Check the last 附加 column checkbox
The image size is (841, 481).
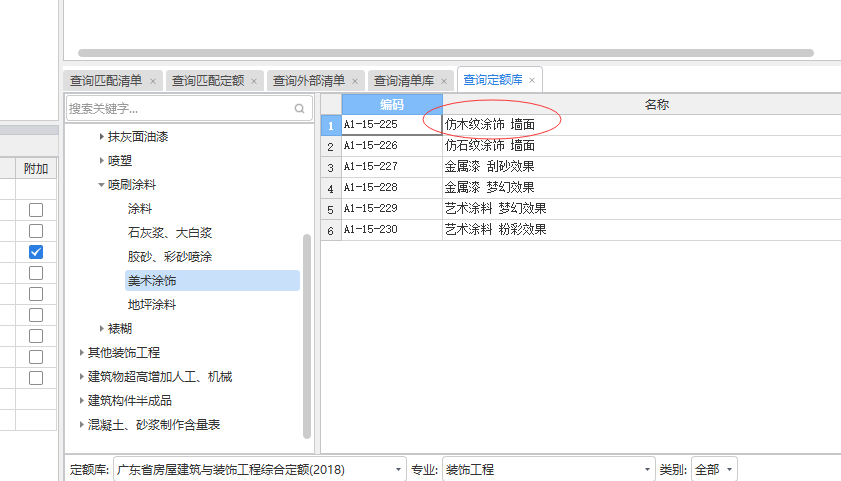(36, 378)
